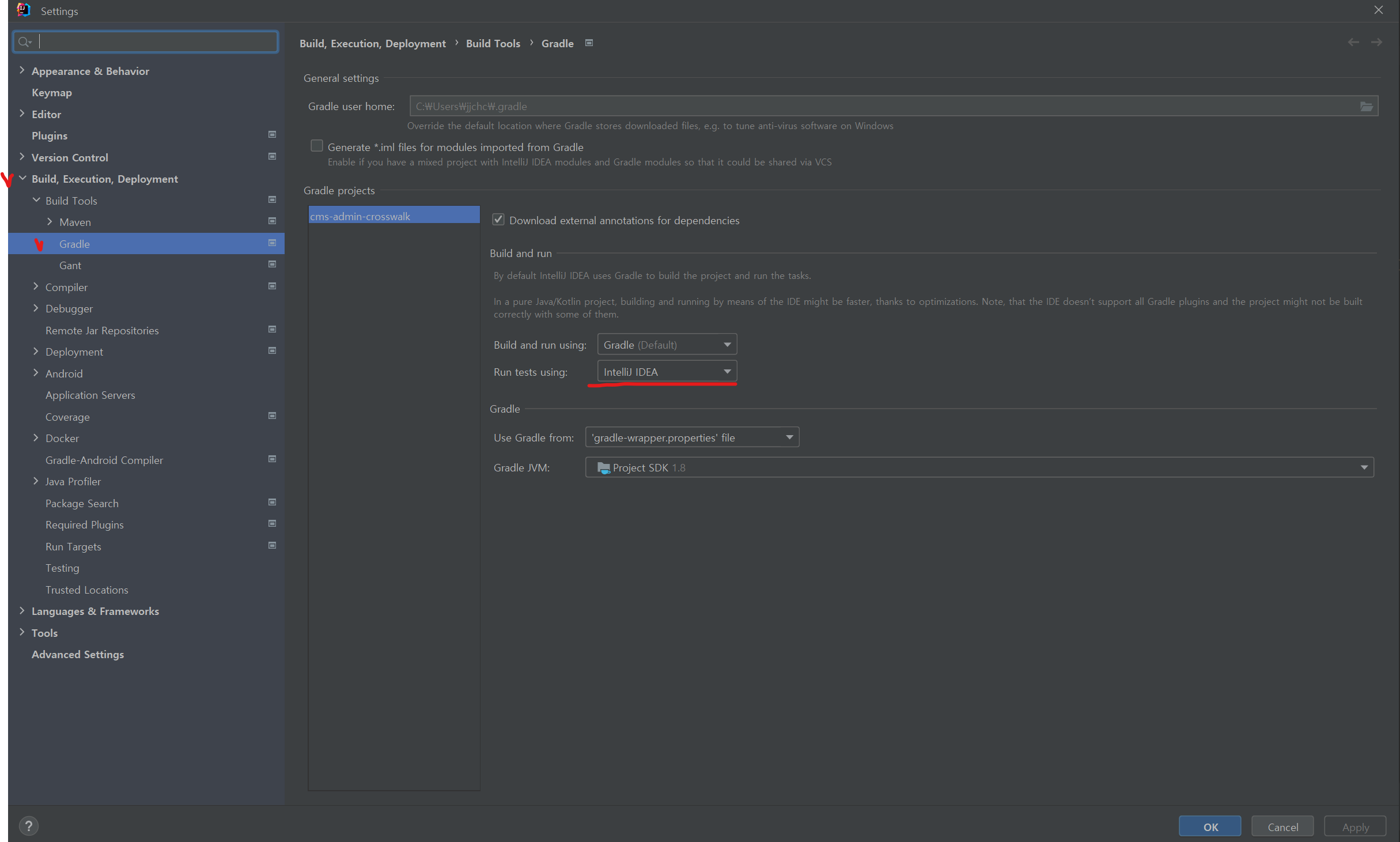The height and width of the screenshot is (842, 1400).
Task: Click the project-level icon beside Run Targets
Action: [273, 546]
